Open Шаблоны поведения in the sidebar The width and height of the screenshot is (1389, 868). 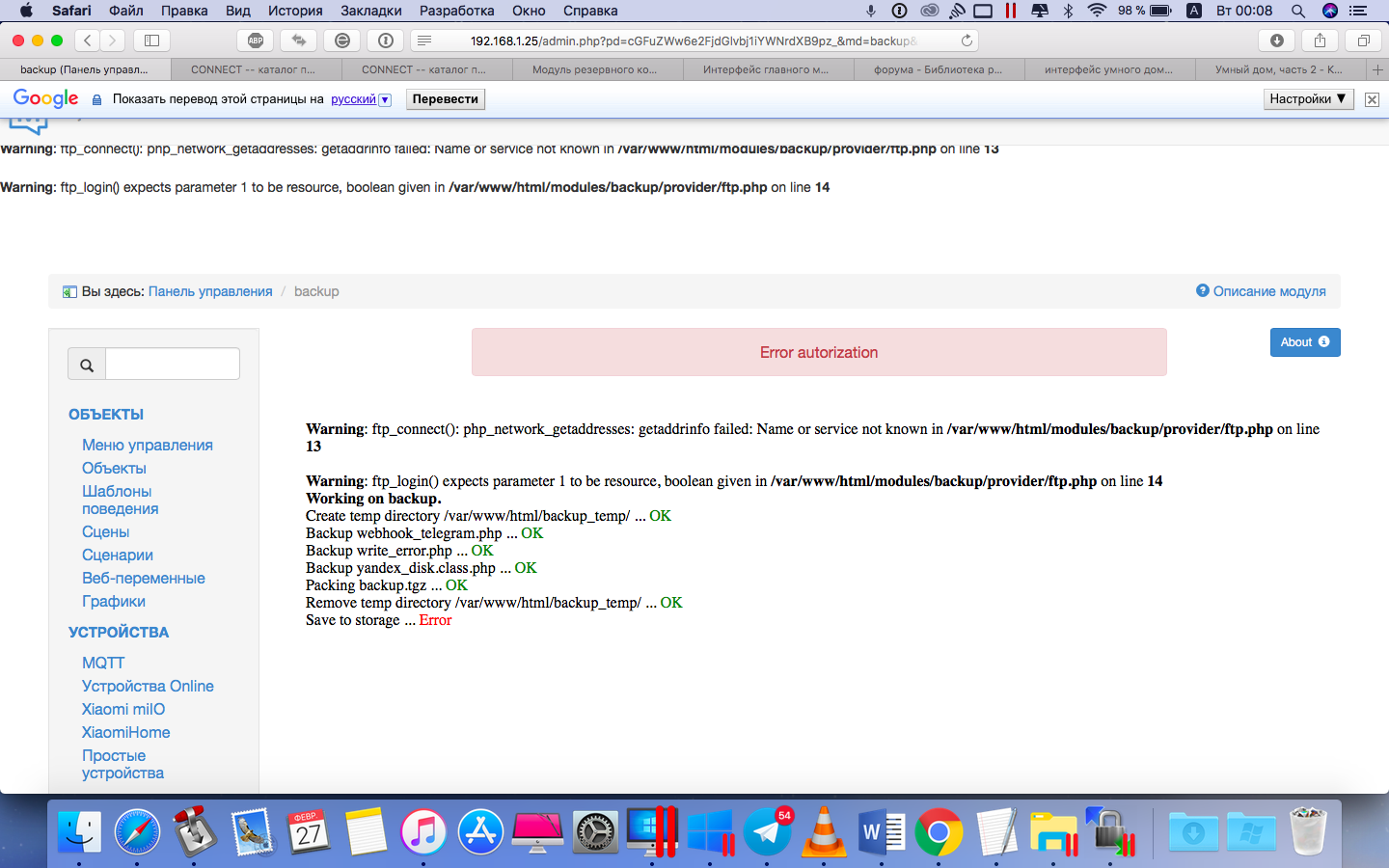(121, 500)
